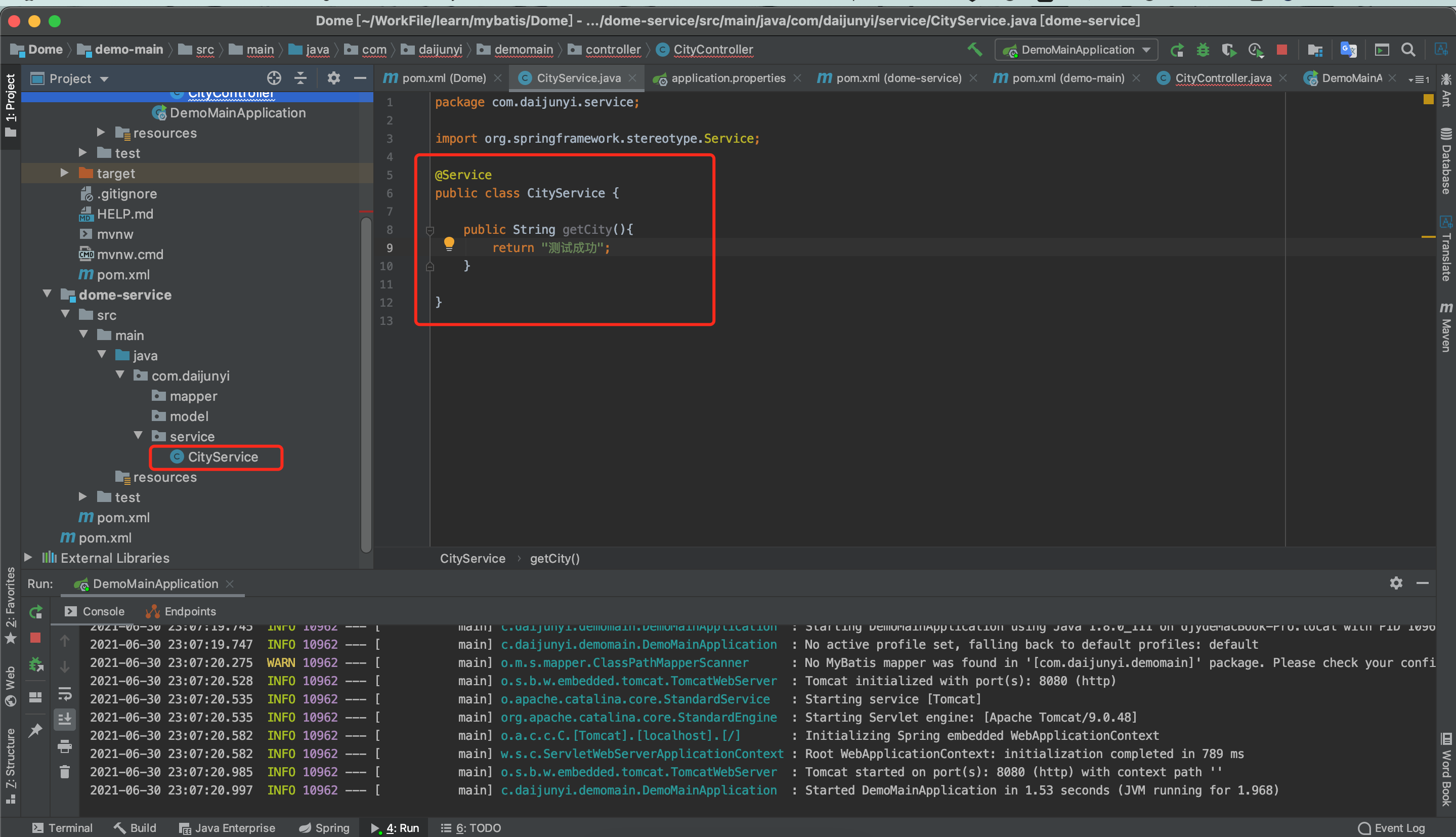Viewport: 1456px width, 837px height.
Task: Open the Endpoints tab in Run panel
Action: point(181,611)
